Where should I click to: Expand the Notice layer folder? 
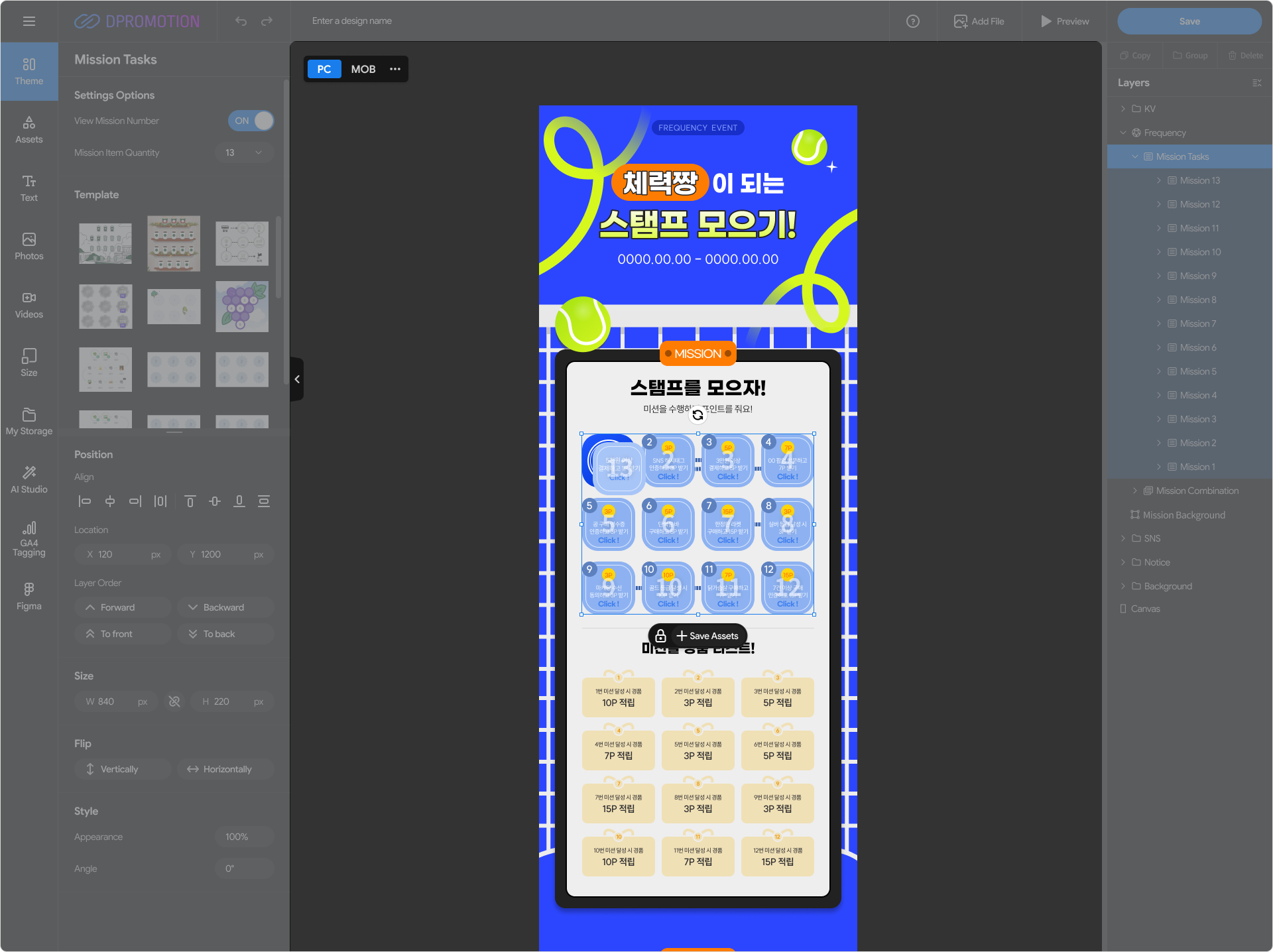tap(1123, 562)
